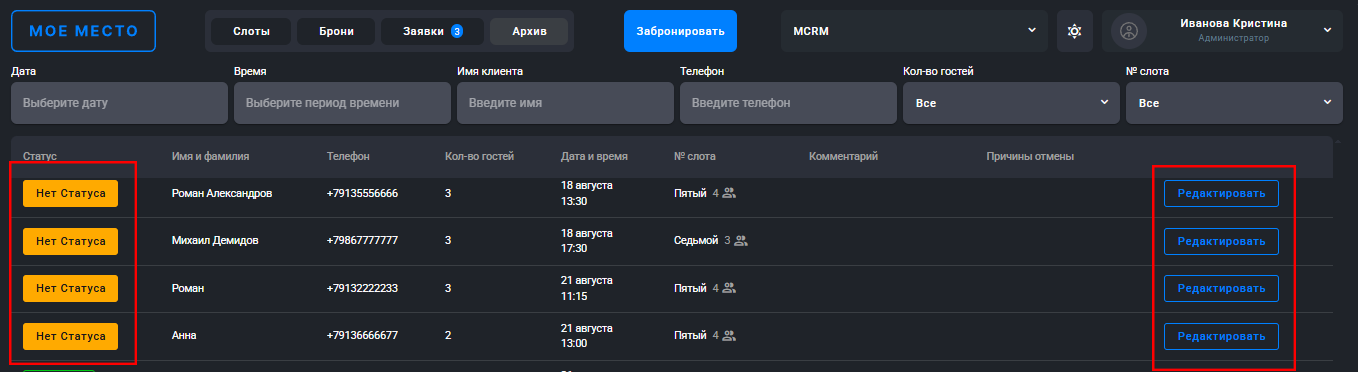The image size is (1358, 372).
Task: Click guests icon in Анна's row
Action: [729, 336]
